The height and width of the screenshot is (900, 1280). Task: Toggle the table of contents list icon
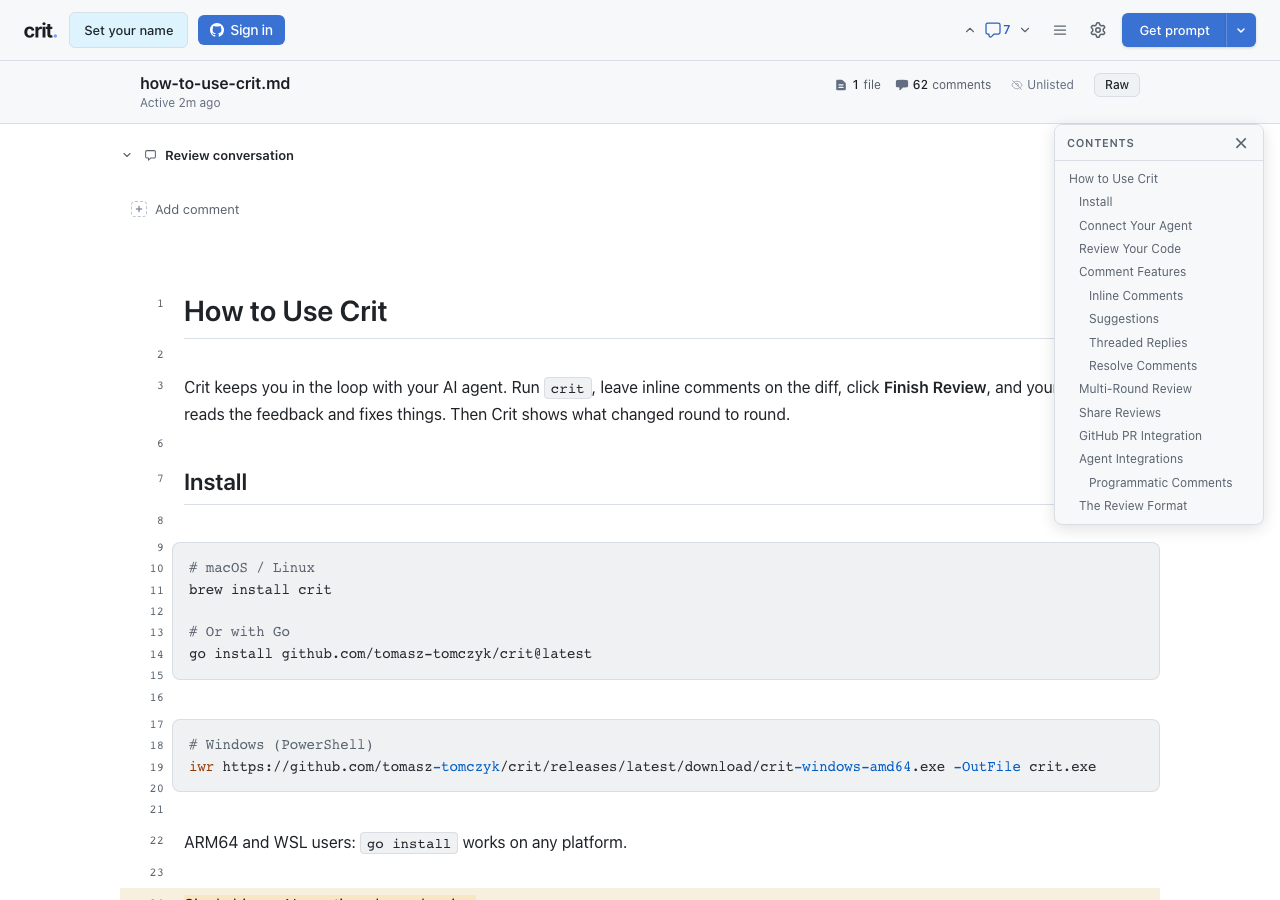pos(1060,30)
